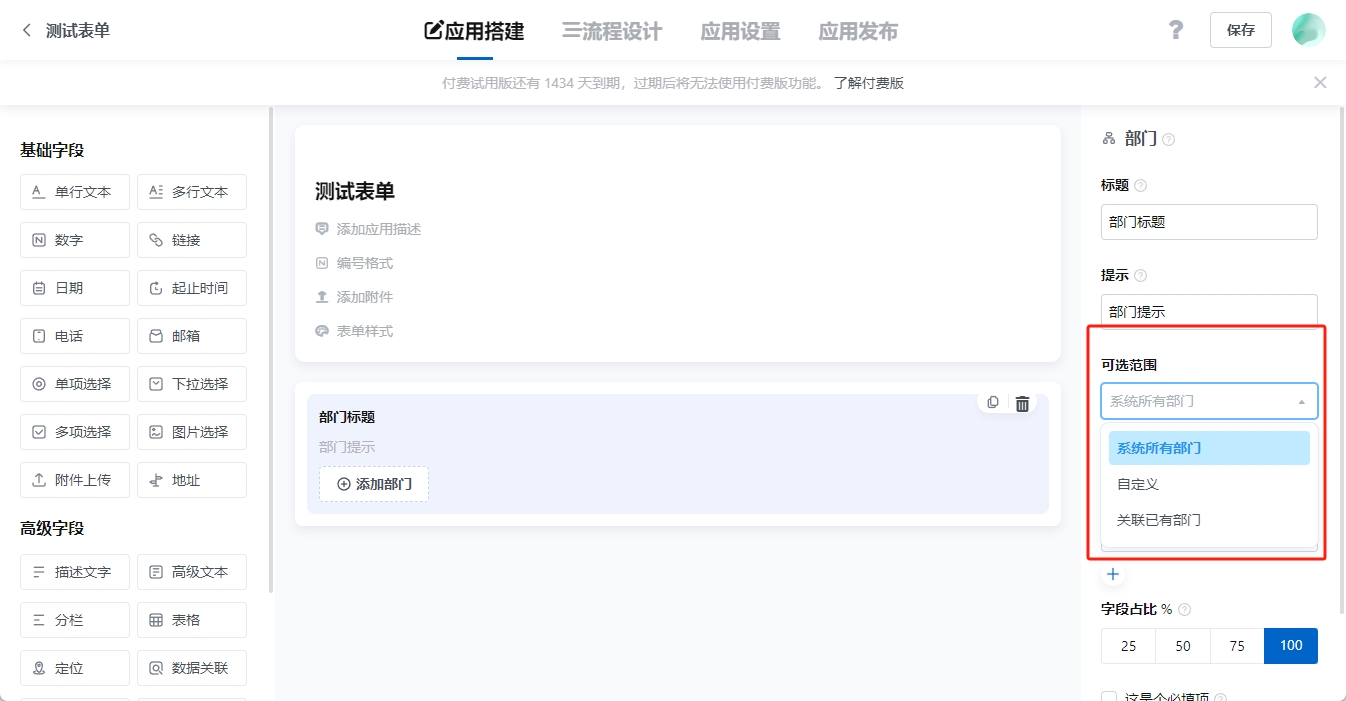Set field width to 25 percent

pos(1128,646)
